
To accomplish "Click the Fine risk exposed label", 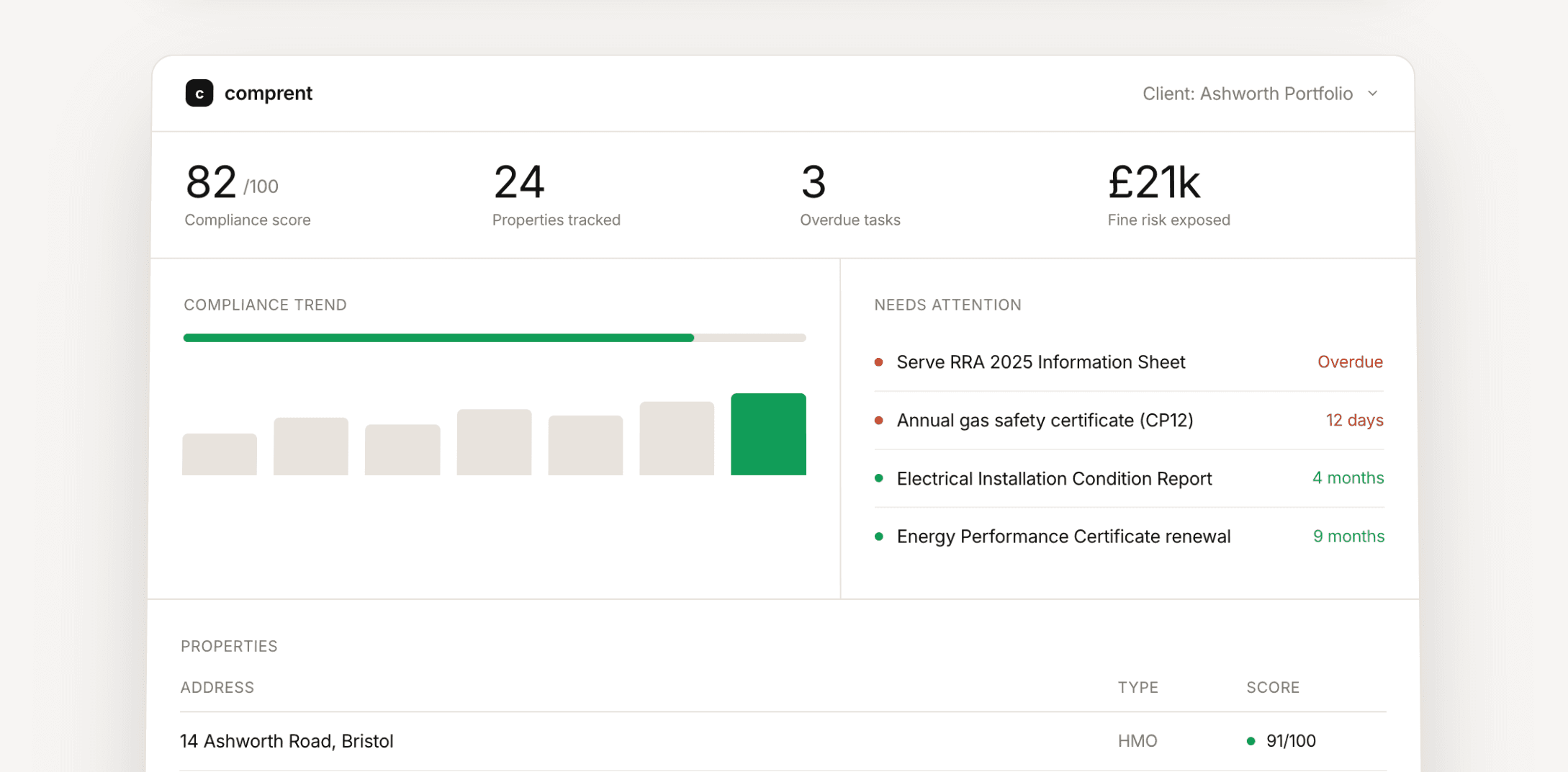I will tap(1168, 220).
